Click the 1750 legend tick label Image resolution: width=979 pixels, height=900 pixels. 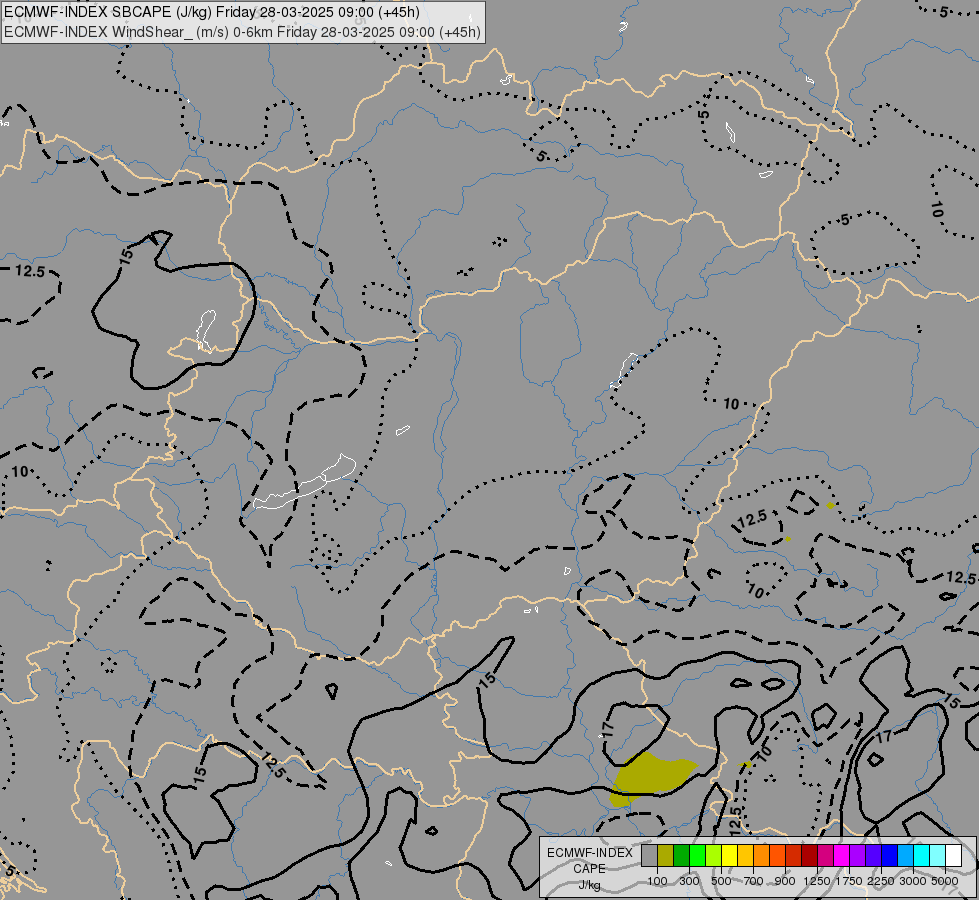tap(849, 881)
